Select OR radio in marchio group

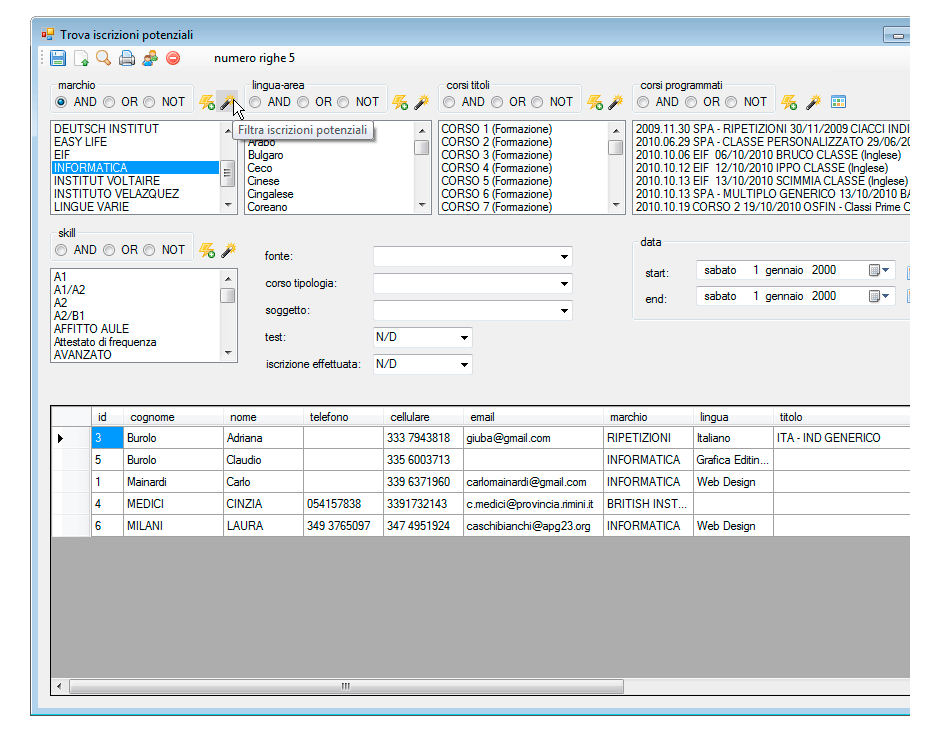click(x=109, y=102)
